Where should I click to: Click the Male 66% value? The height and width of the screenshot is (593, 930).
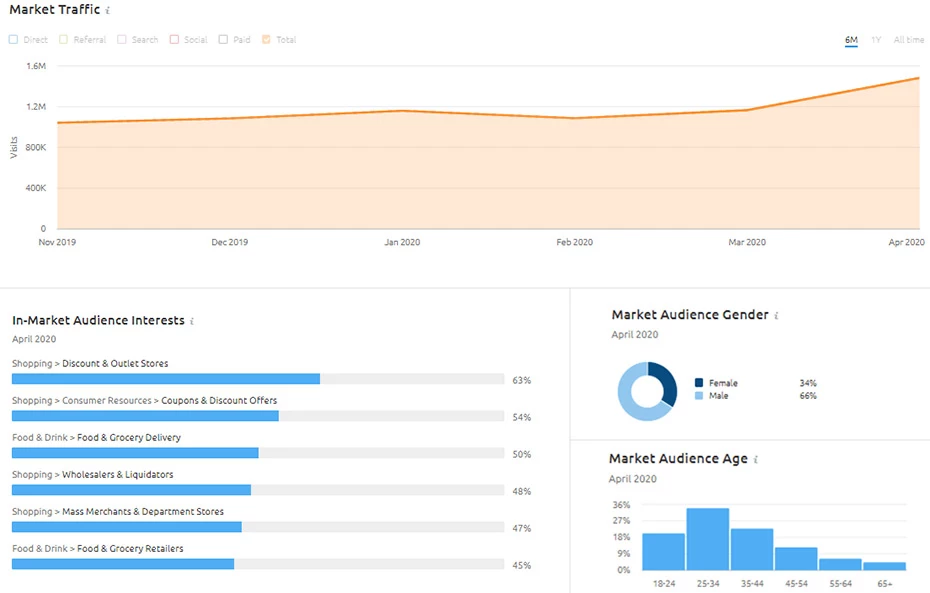808,396
